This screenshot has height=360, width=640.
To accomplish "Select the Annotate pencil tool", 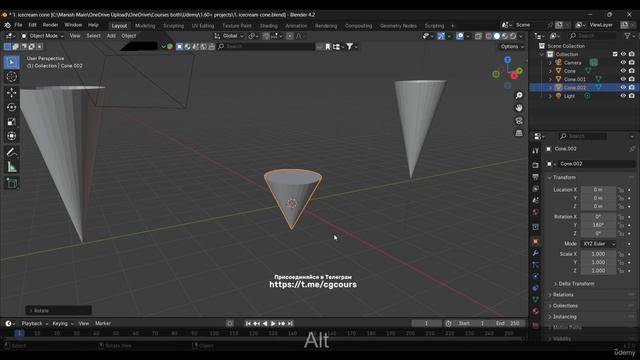I will pyautogui.click(x=11, y=153).
